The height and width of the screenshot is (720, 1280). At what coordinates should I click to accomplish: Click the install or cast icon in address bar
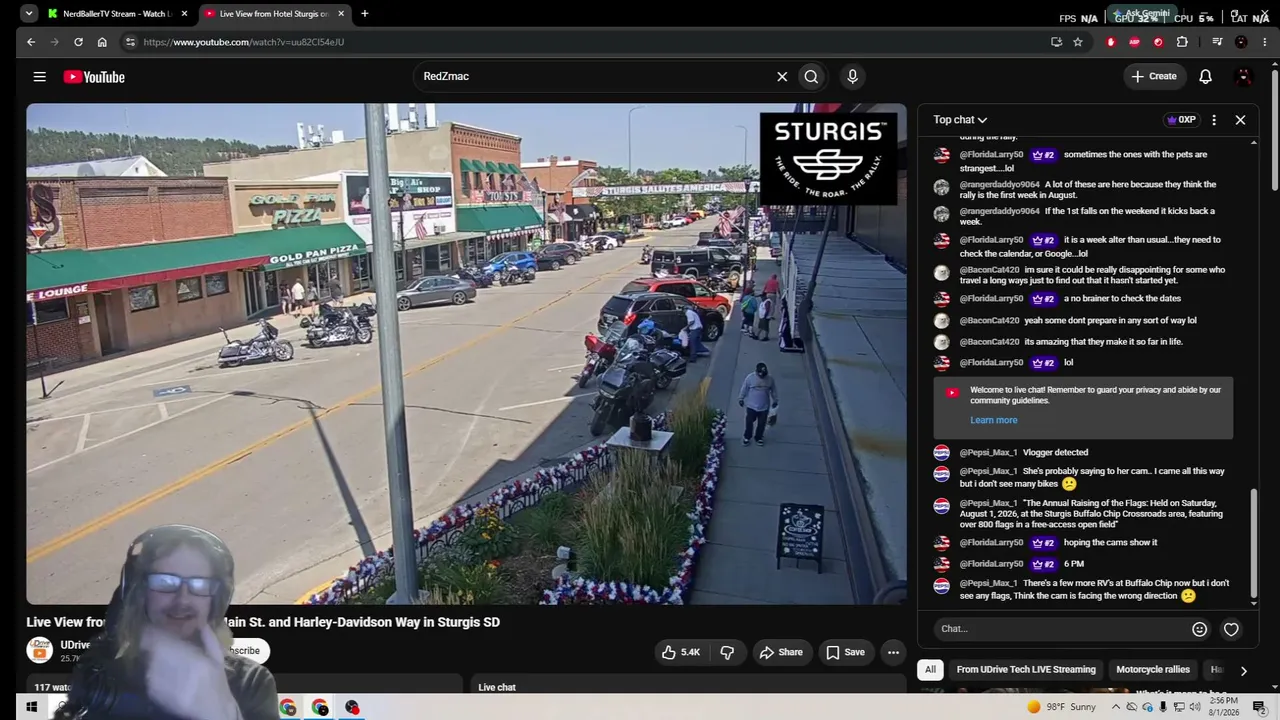(x=1056, y=42)
